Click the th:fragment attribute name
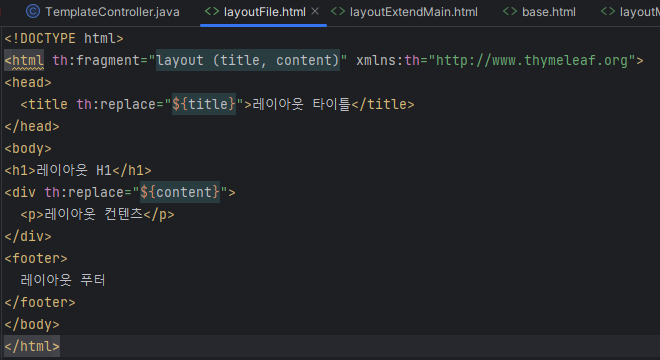This screenshot has width=660, height=360. [x=96, y=60]
